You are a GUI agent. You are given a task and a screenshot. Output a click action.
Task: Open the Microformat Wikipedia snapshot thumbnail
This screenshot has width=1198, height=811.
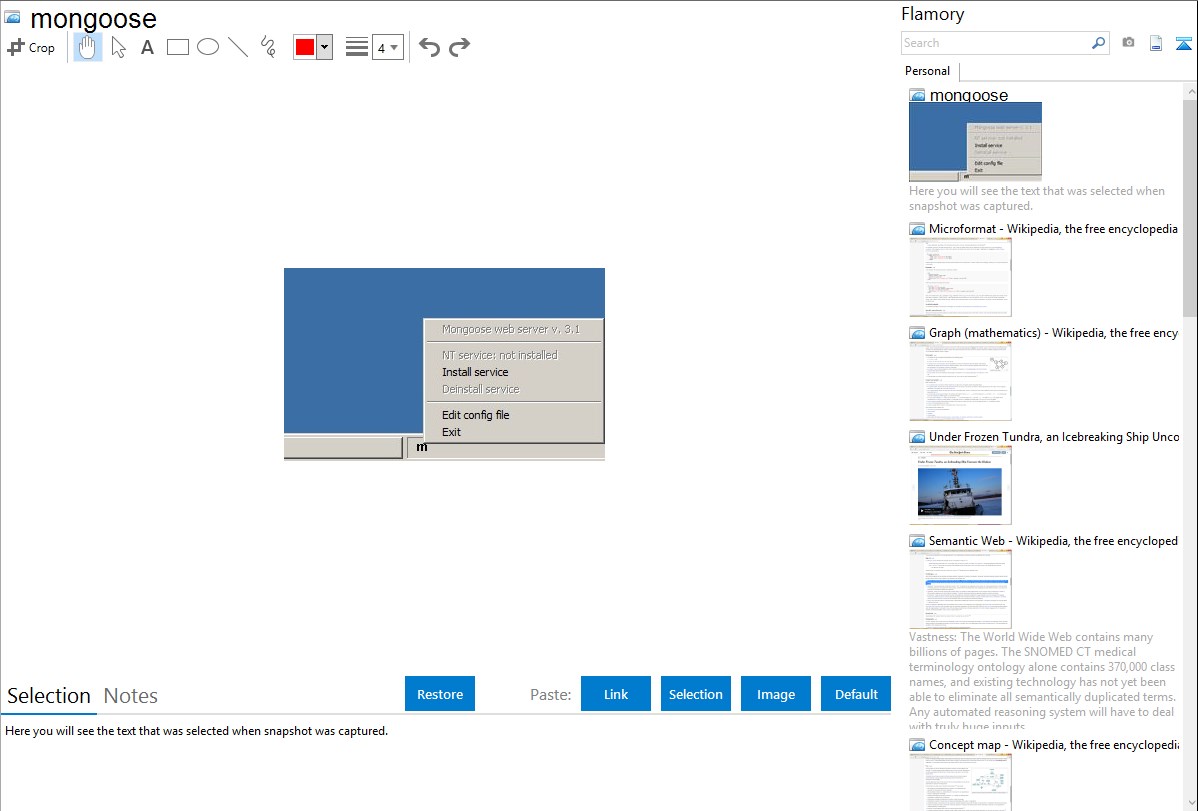point(960,277)
